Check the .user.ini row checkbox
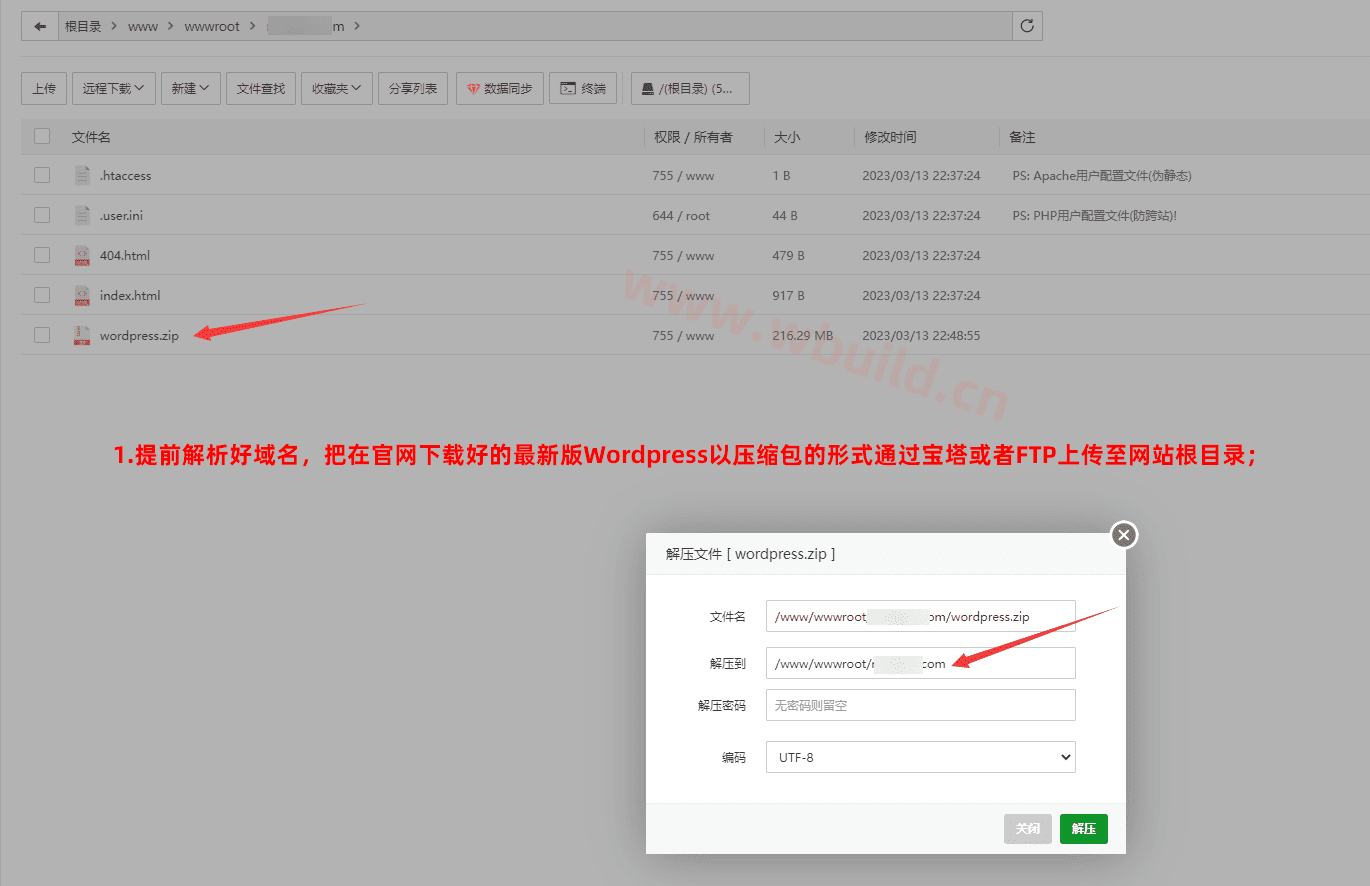The height and width of the screenshot is (886, 1370). point(42,215)
